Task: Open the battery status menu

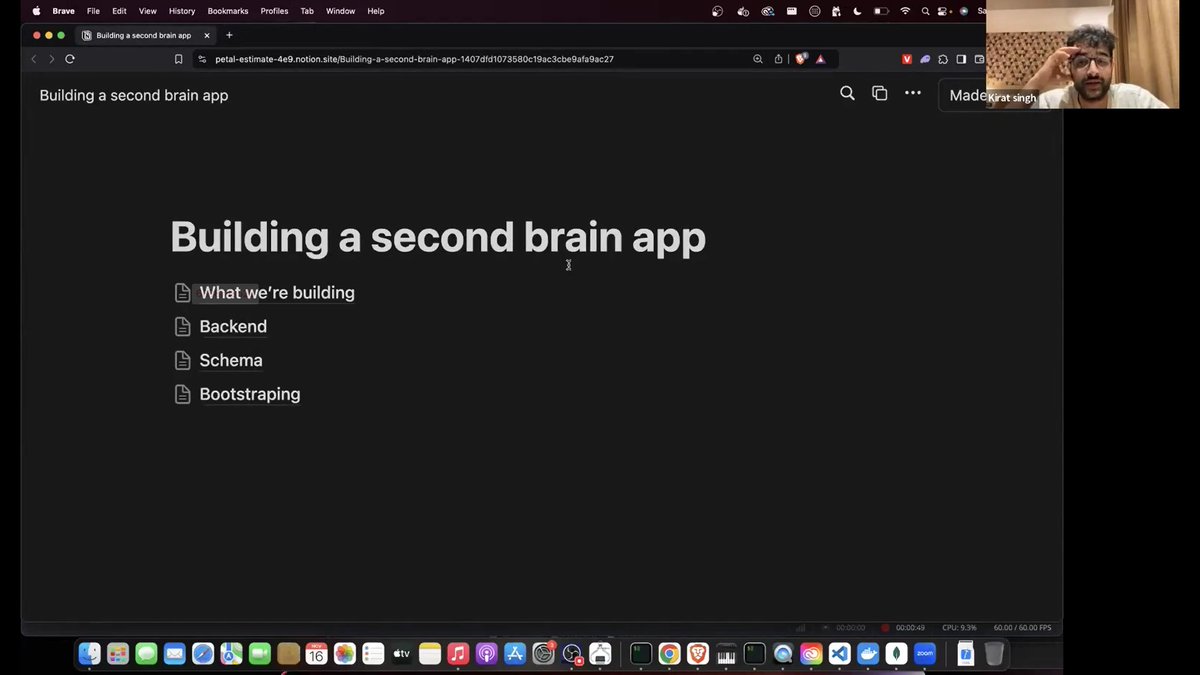Action: (881, 11)
